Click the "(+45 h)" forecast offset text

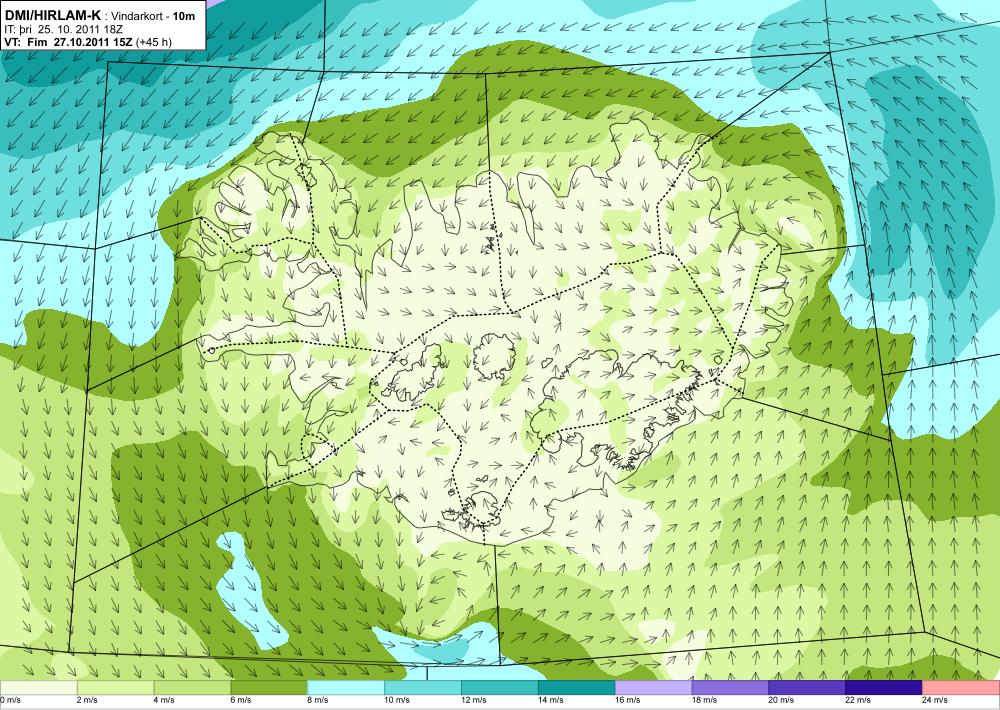(x=153, y=42)
